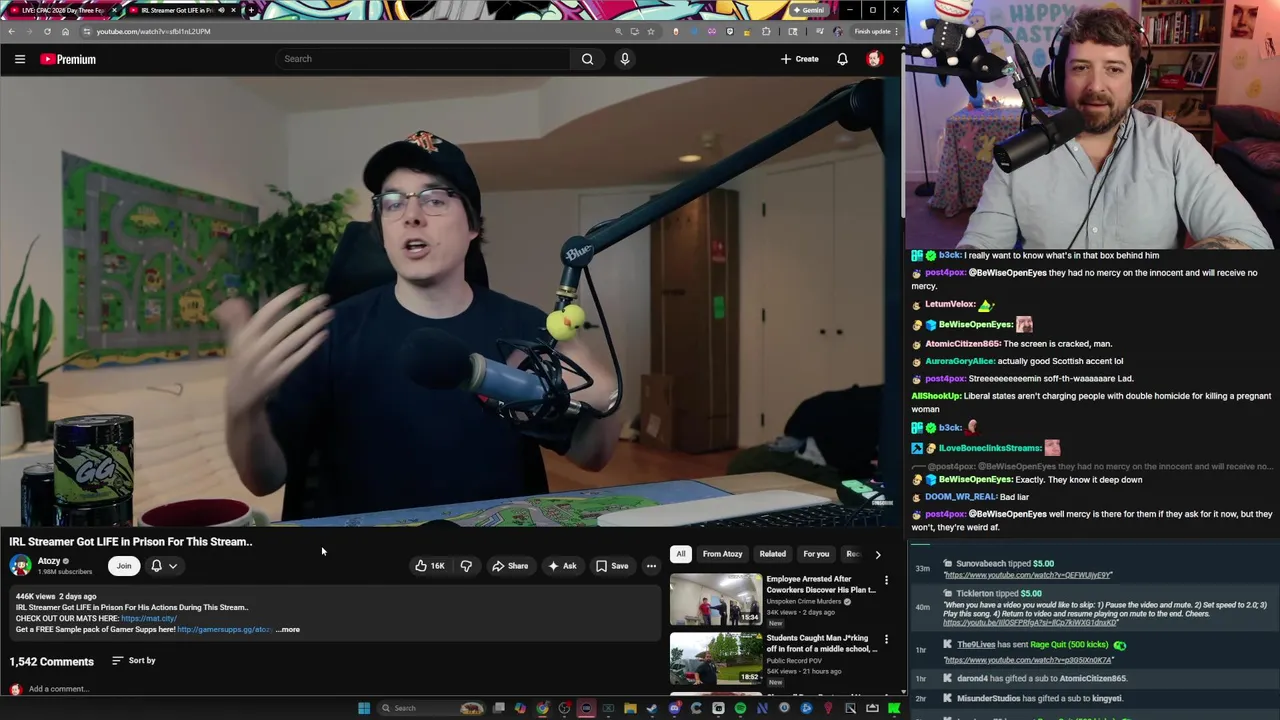Click the youtube.com address bar

click(345, 31)
